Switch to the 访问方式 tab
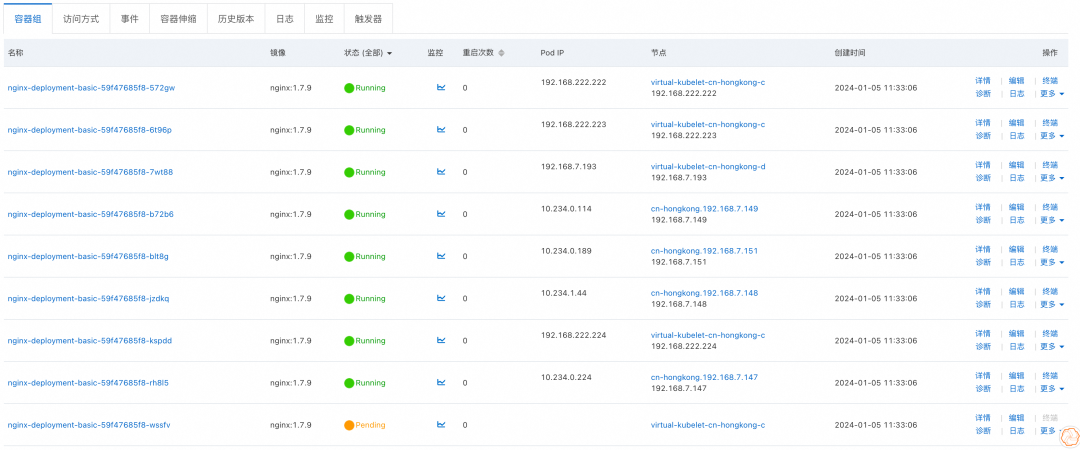 coord(81,18)
